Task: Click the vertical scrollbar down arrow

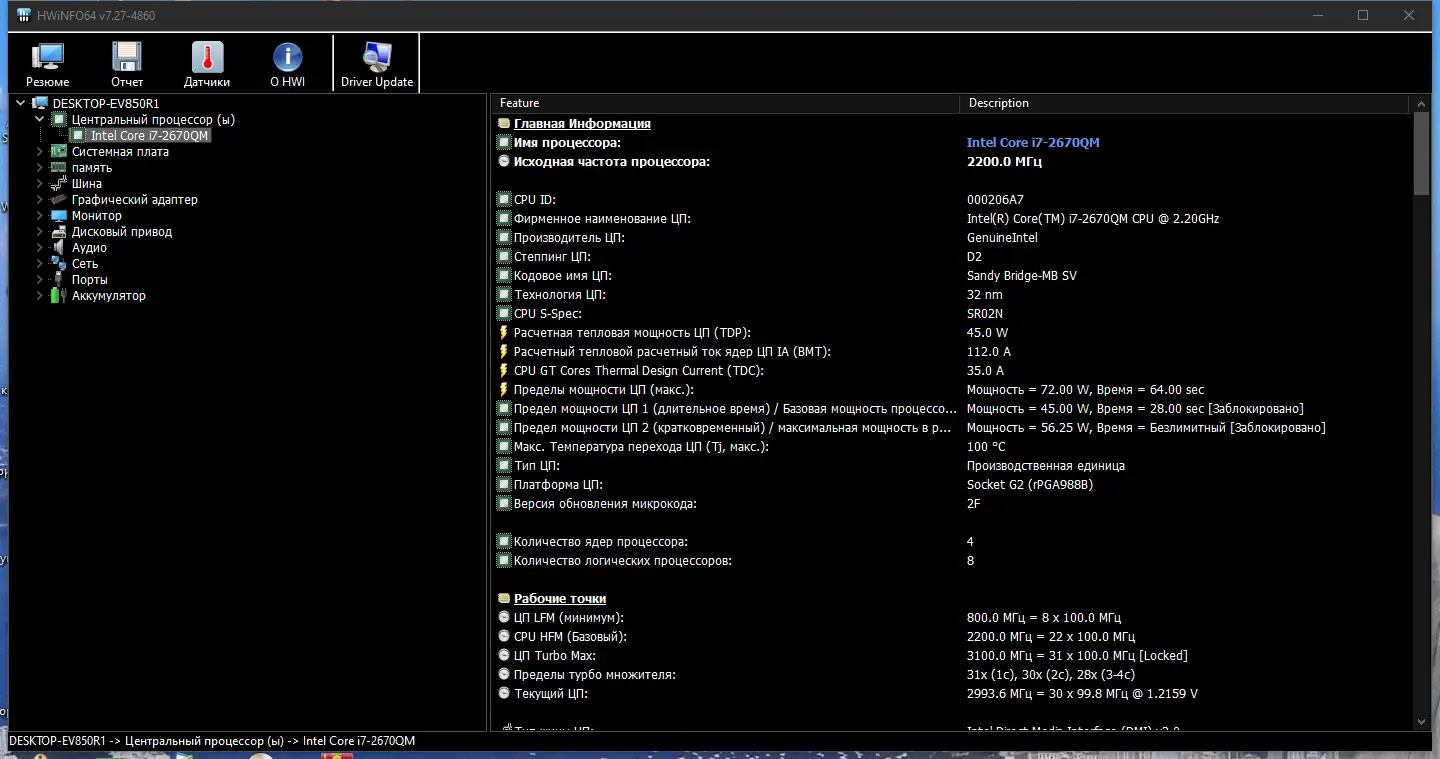Action: point(1422,721)
